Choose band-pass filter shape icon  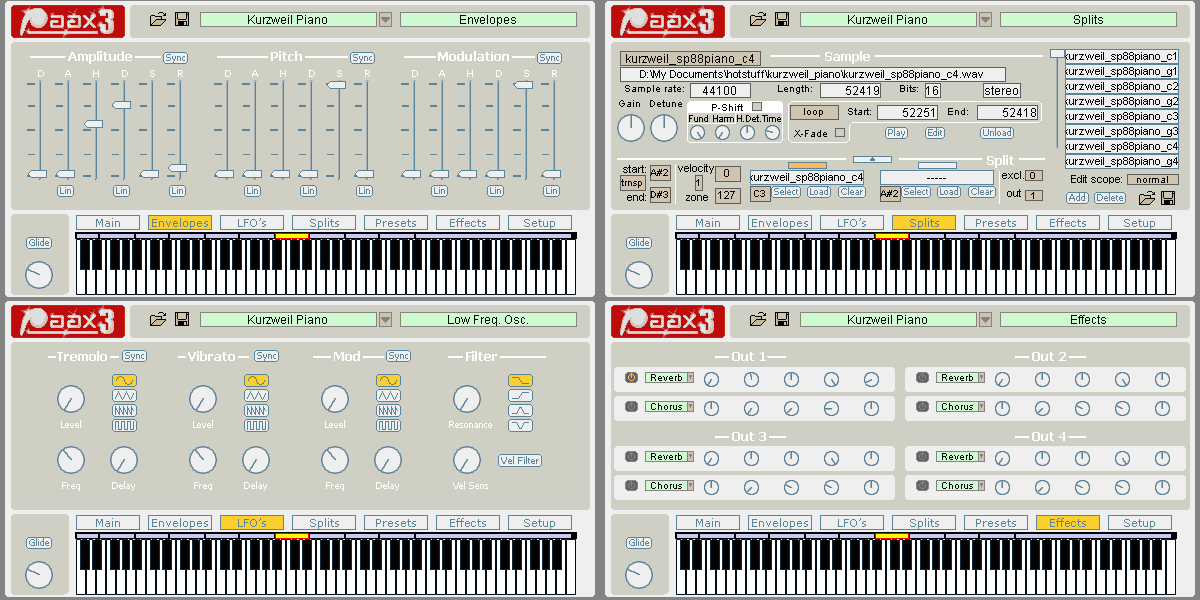tap(520, 410)
